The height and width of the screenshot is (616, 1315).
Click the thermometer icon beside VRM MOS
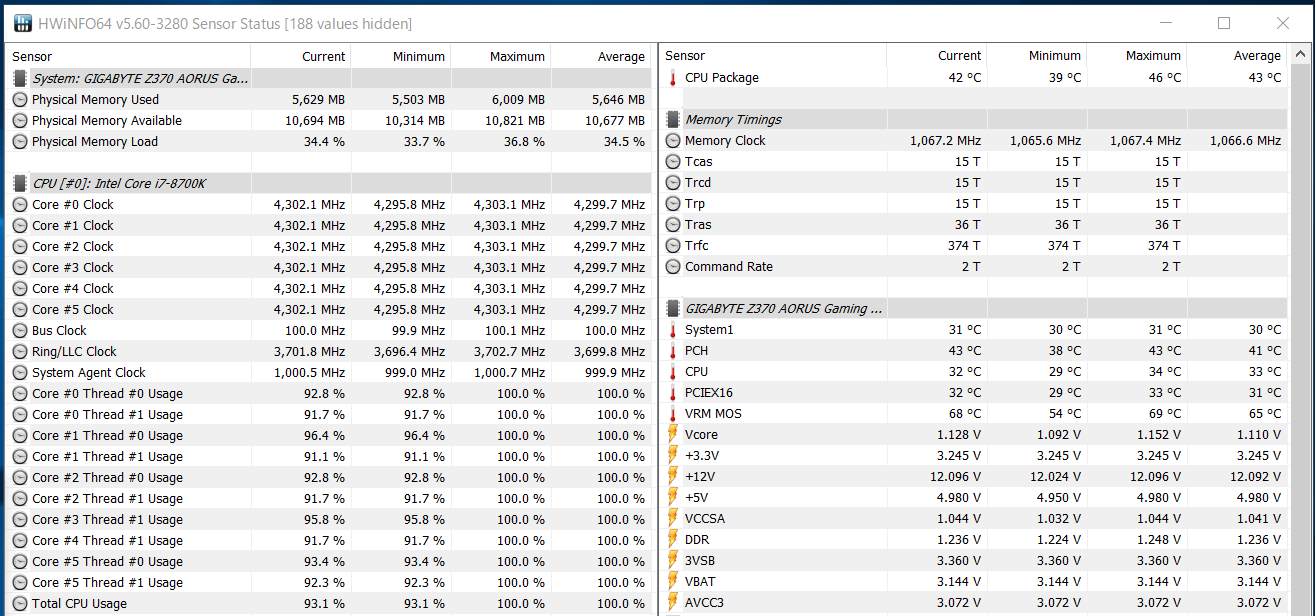(673, 414)
